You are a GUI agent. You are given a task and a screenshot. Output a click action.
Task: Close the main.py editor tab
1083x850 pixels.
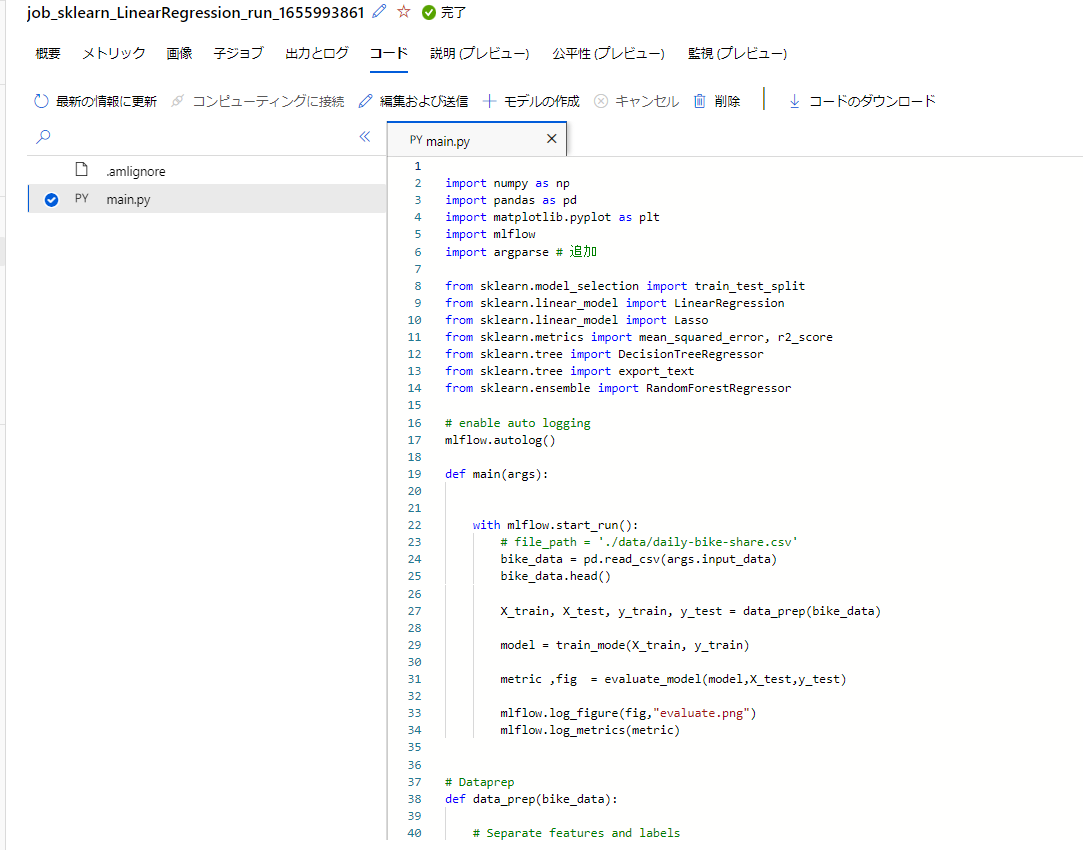551,139
